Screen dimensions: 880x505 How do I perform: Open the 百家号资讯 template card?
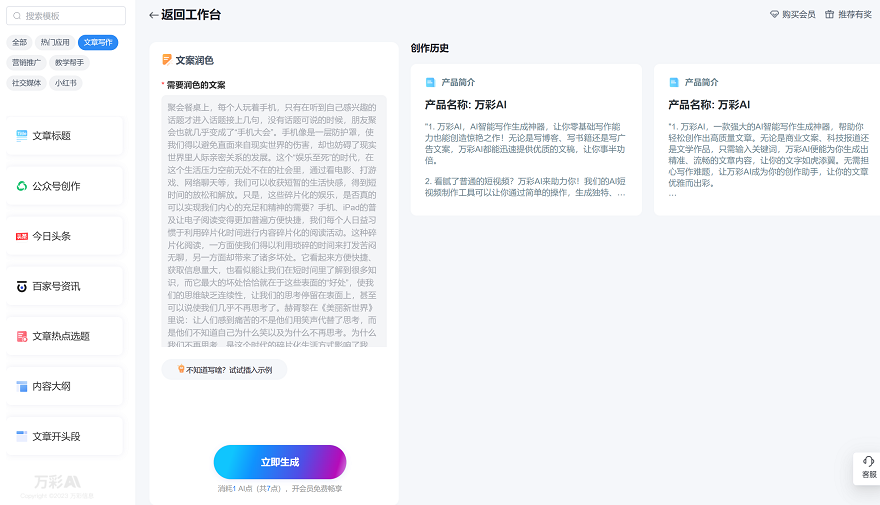pos(65,286)
